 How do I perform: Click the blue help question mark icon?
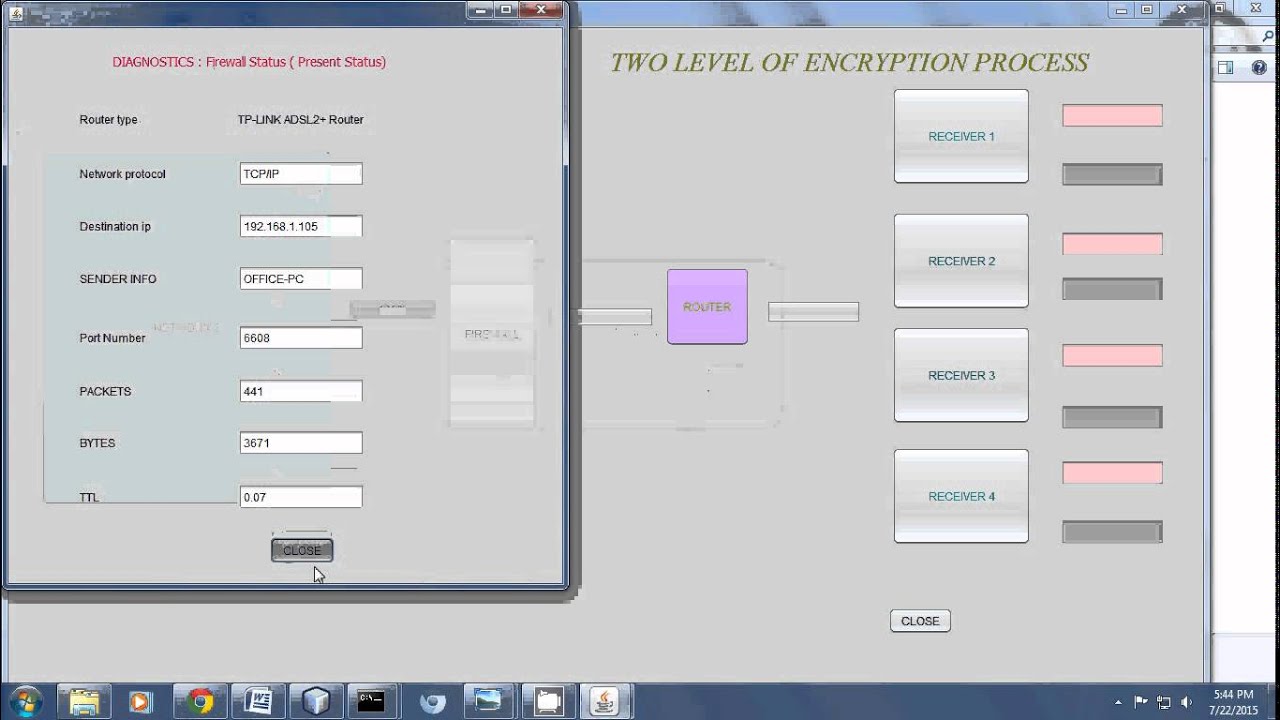[1258, 68]
